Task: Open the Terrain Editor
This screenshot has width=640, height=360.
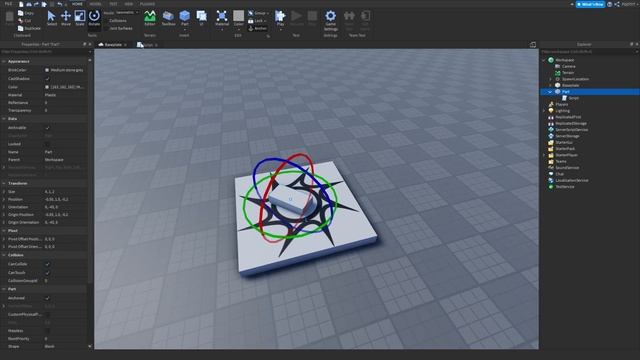Action: [x=150, y=18]
